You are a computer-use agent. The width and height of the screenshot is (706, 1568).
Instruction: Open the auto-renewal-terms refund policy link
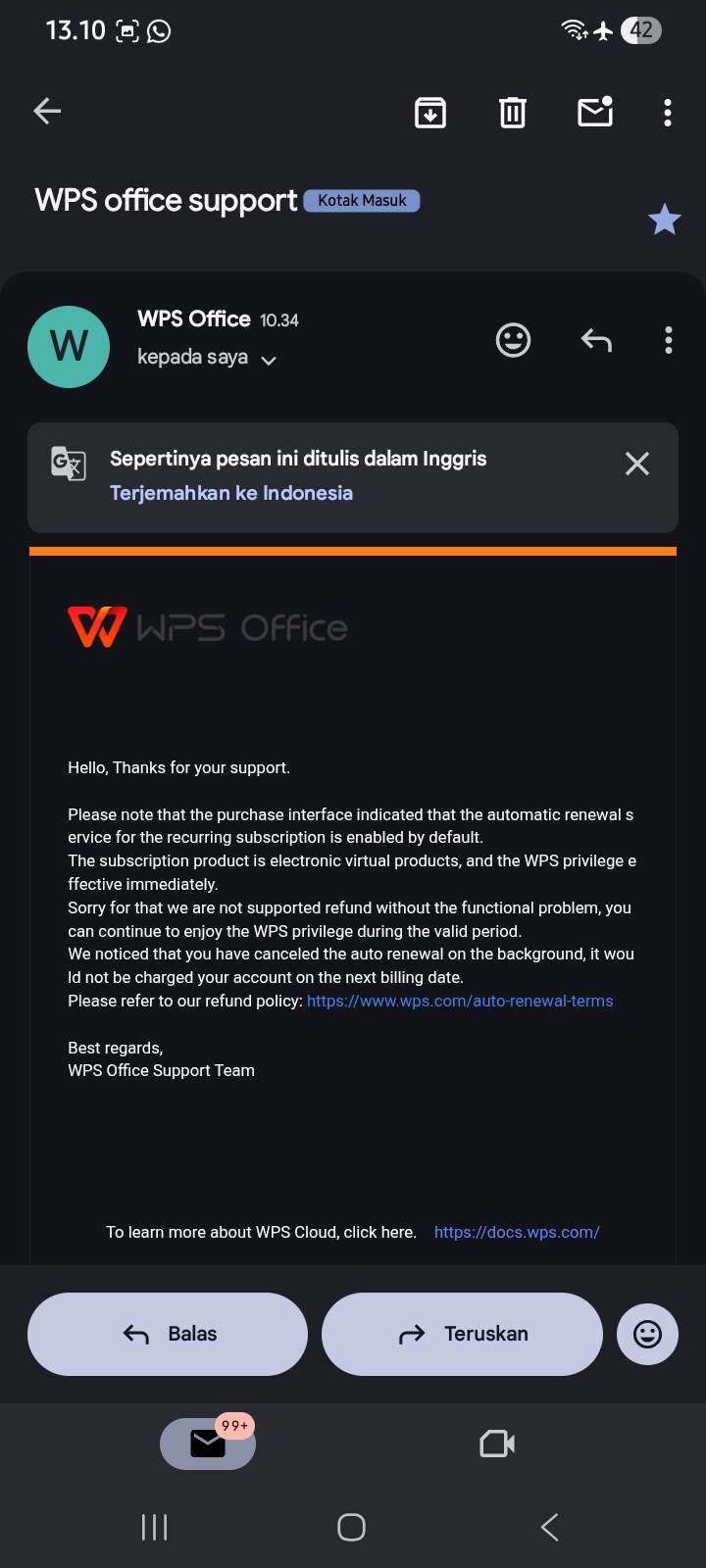(x=459, y=1001)
